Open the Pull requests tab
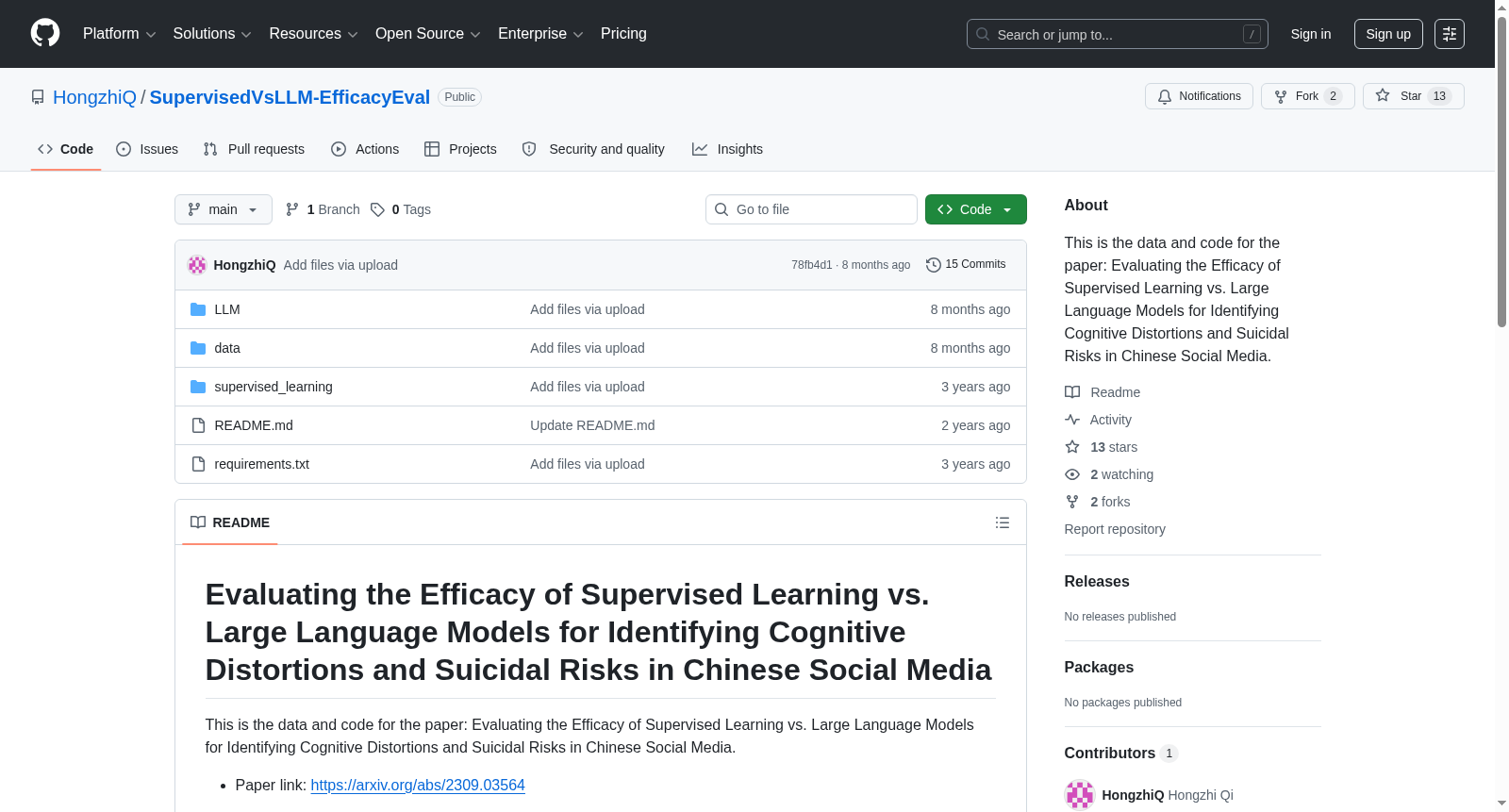The image size is (1509, 812). point(254,149)
